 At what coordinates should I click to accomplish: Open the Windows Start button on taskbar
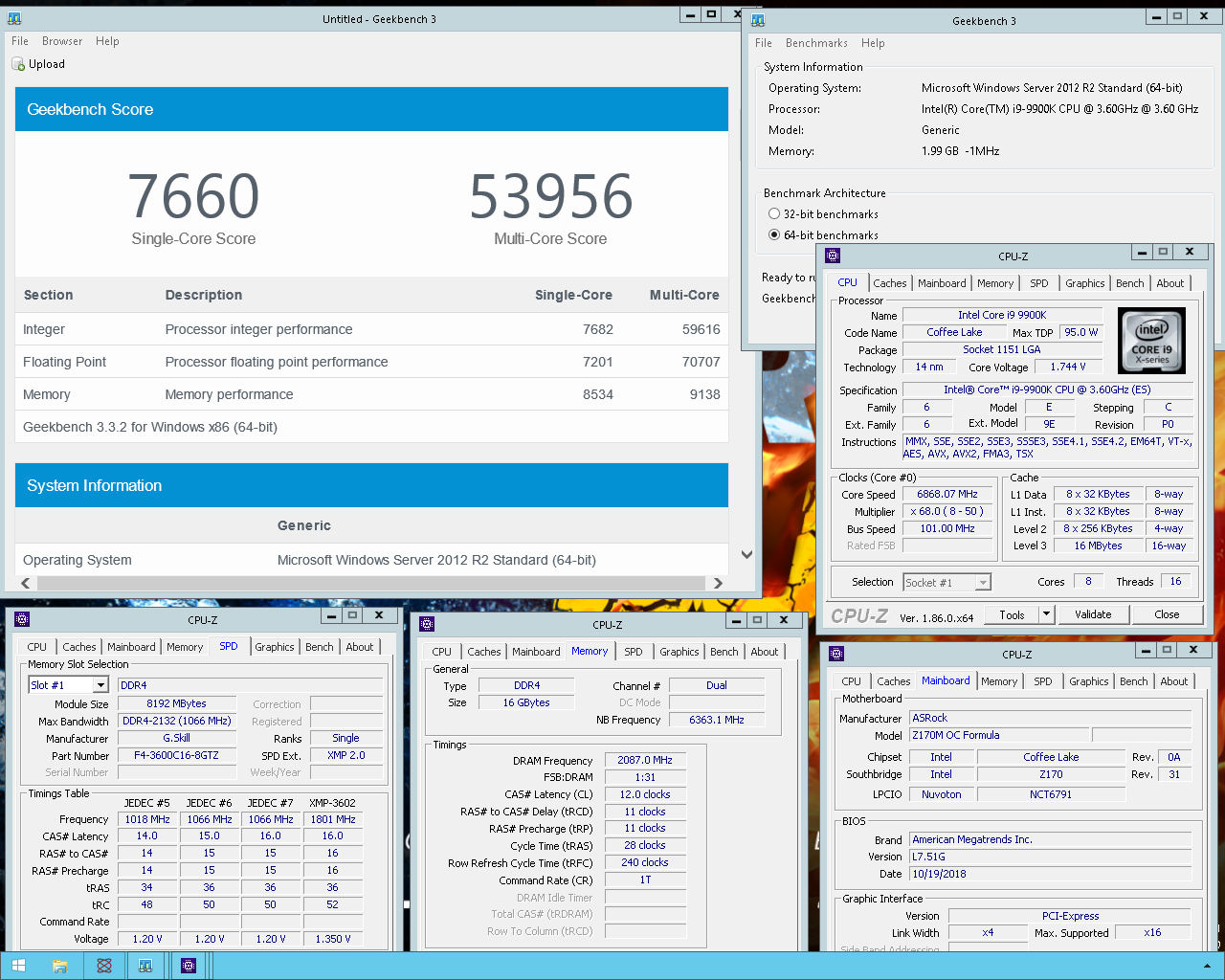point(18,966)
